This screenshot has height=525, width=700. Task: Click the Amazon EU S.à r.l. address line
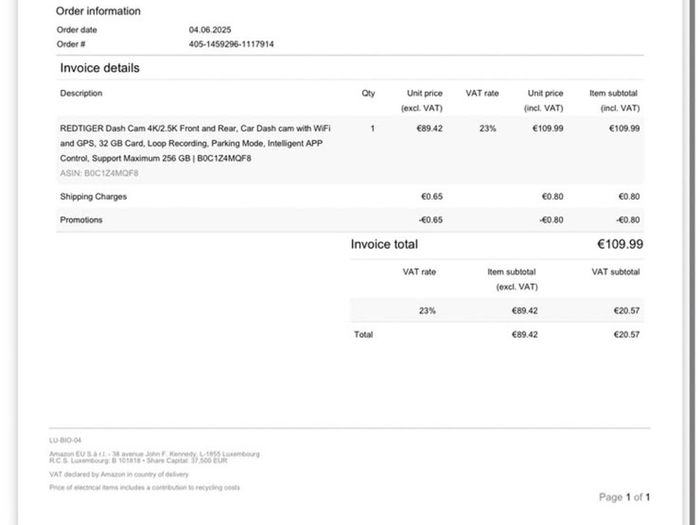(154, 454)
